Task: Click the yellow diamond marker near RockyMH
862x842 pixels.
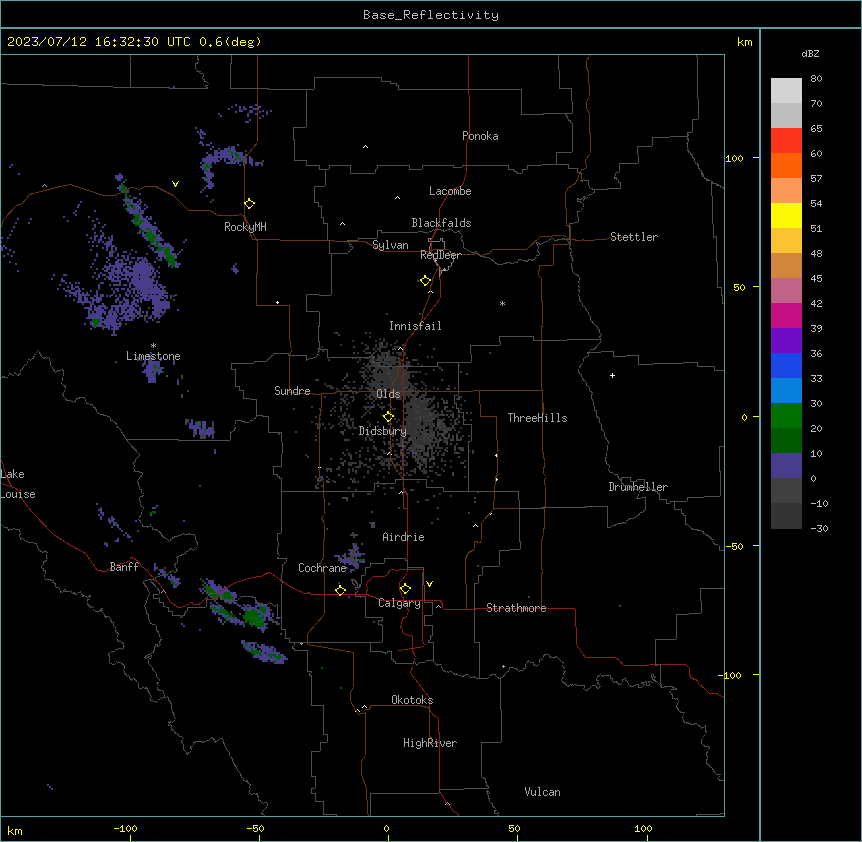Action: (x=250, y=204)
